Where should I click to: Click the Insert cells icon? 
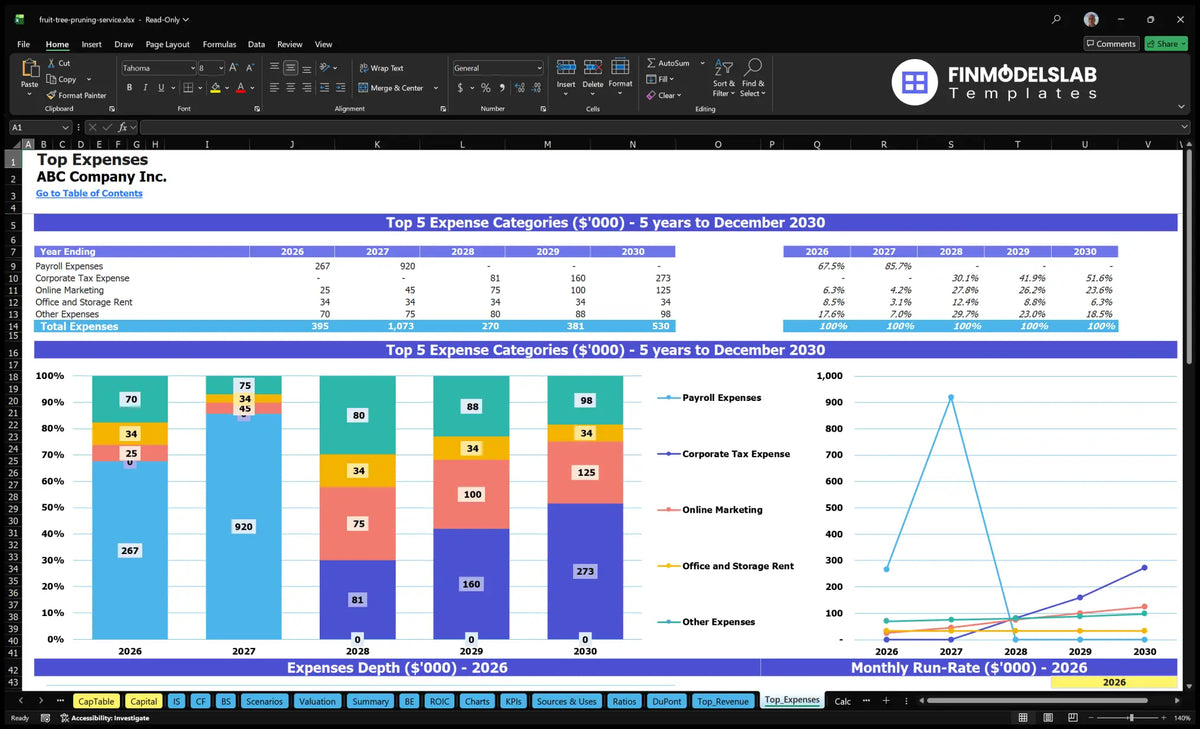point(566,68)
